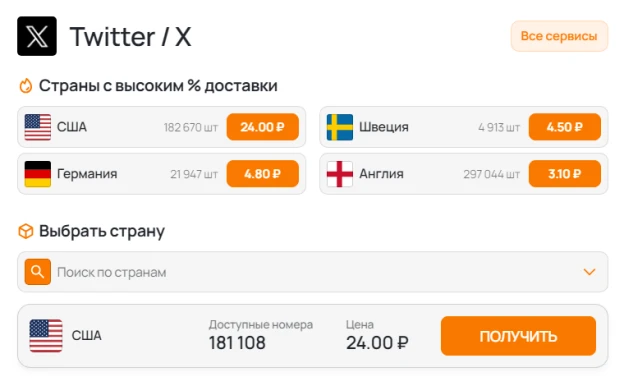624x386 pixels.
Task: Open the Все сервисы button
Action: pyautogui.click(x=559, y=36)
